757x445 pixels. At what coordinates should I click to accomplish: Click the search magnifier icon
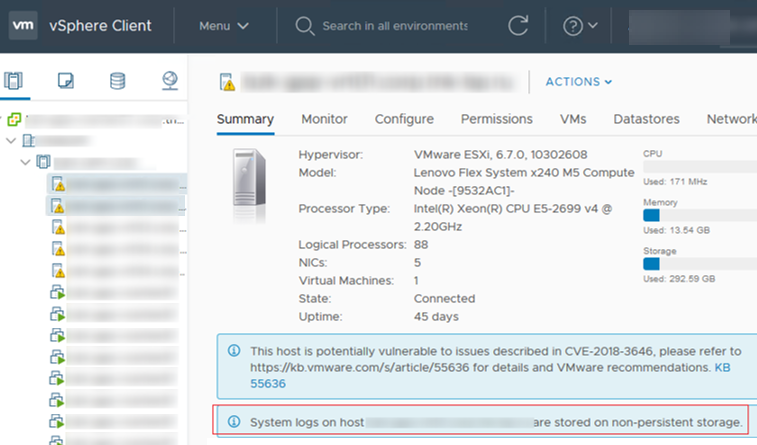click(305, 26)
